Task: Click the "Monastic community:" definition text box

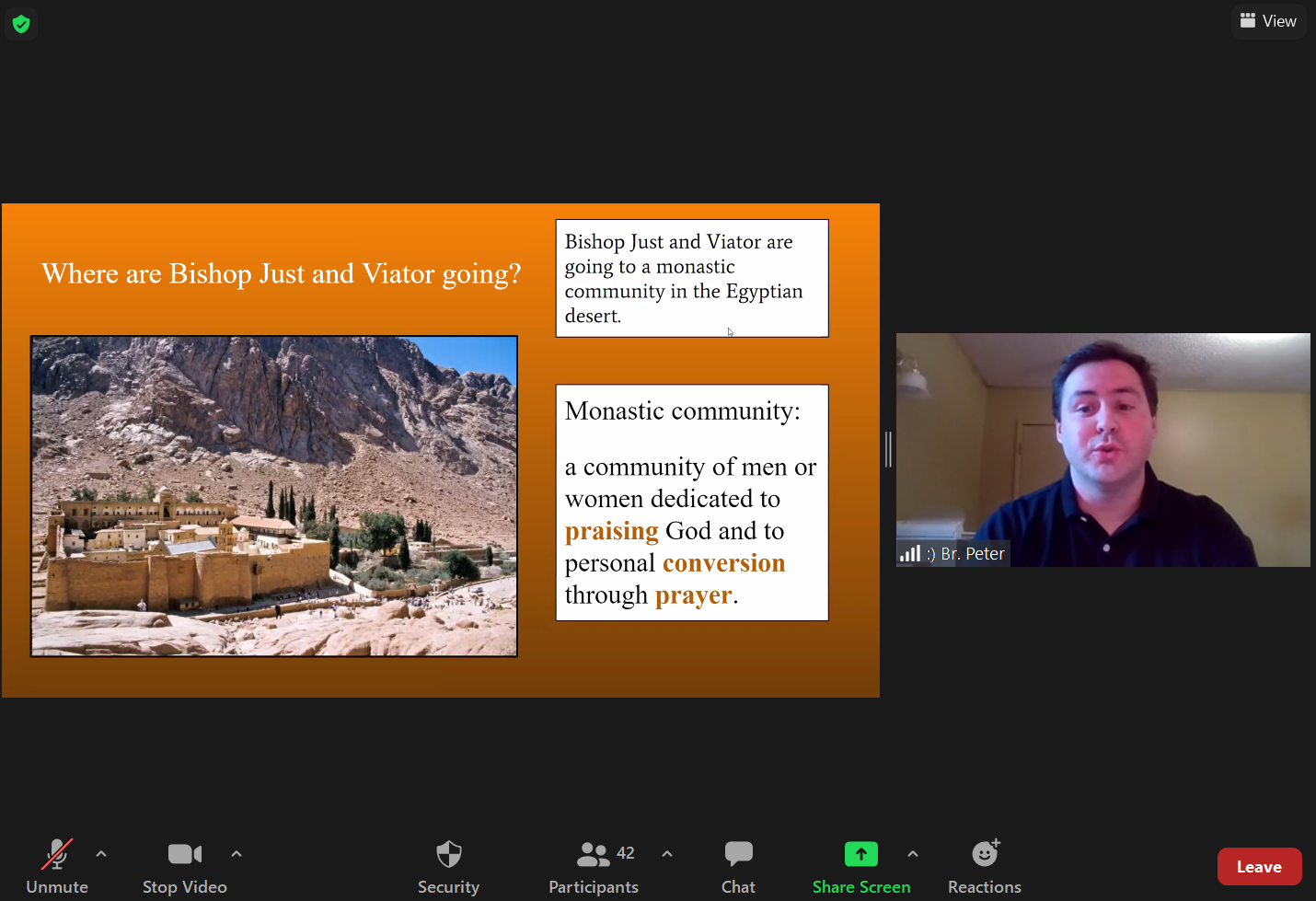Action: [692, 502]
